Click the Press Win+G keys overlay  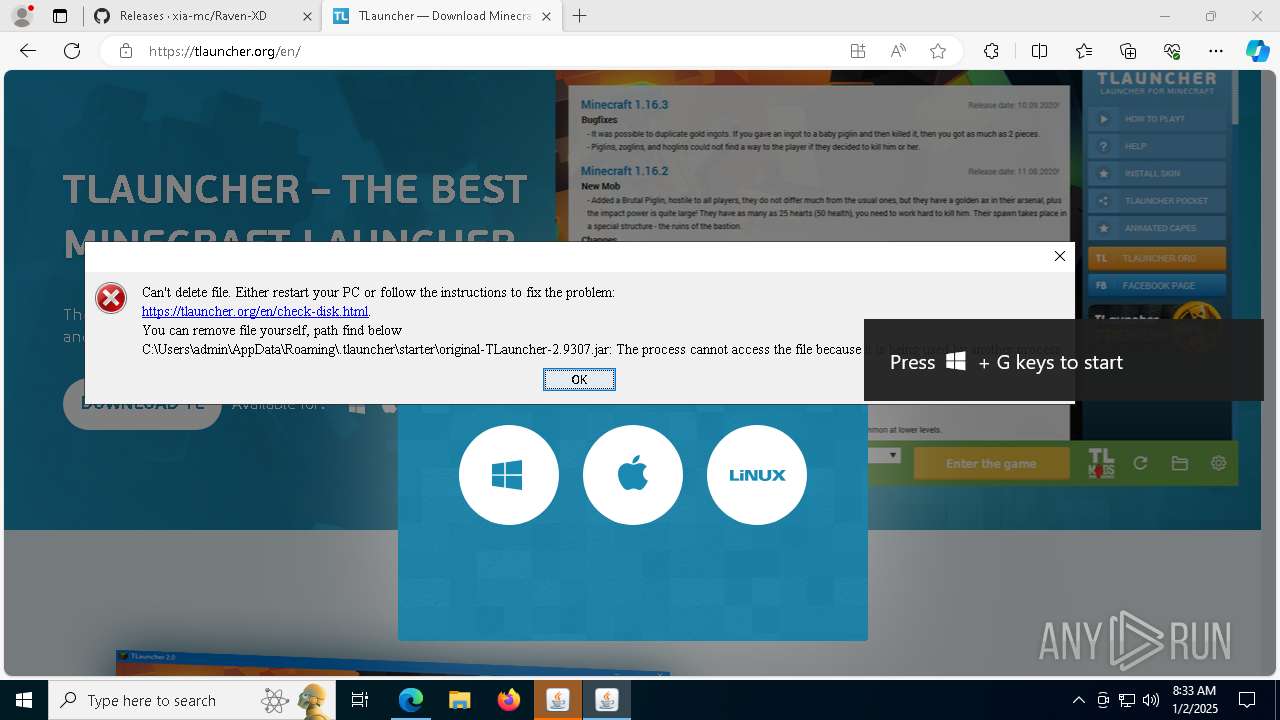tap(1064, 360)
